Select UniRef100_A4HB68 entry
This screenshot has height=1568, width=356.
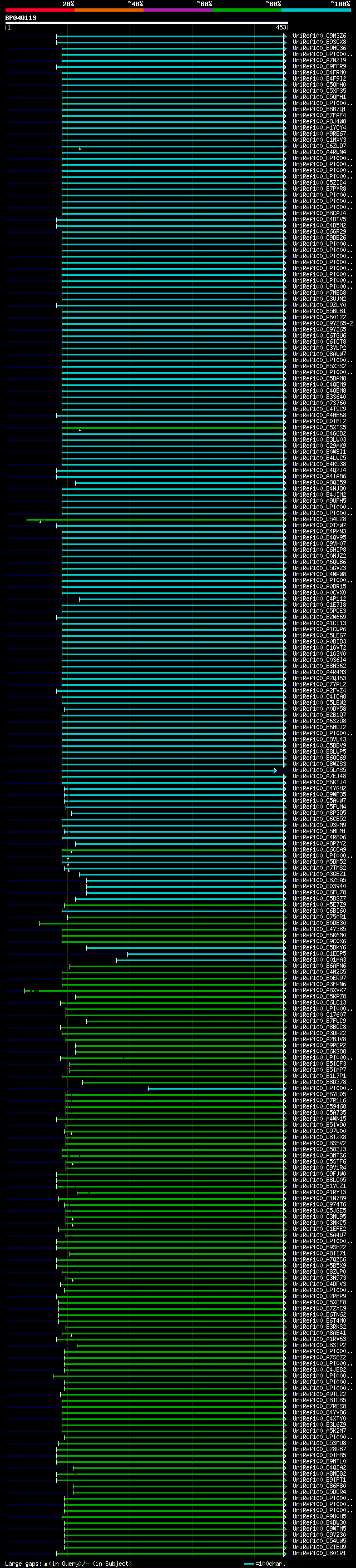point(319,415)
